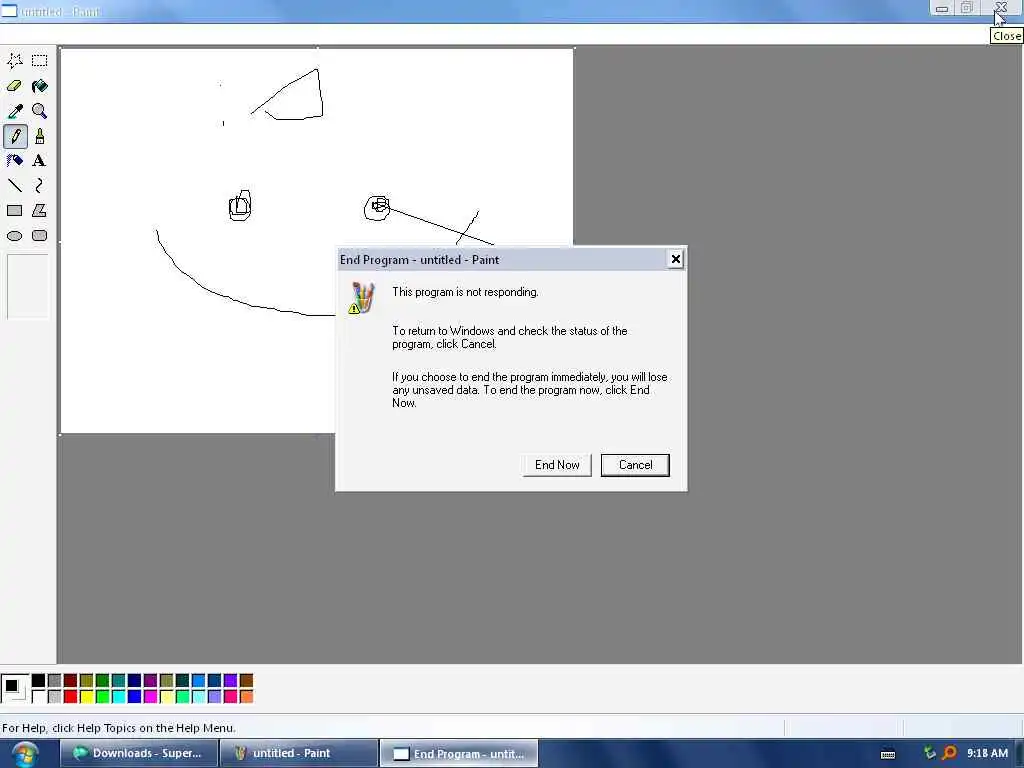This screenshot has width=1024, height=768.
Task: Choose the bright red palette color
Action: click(x=71, y=697)
